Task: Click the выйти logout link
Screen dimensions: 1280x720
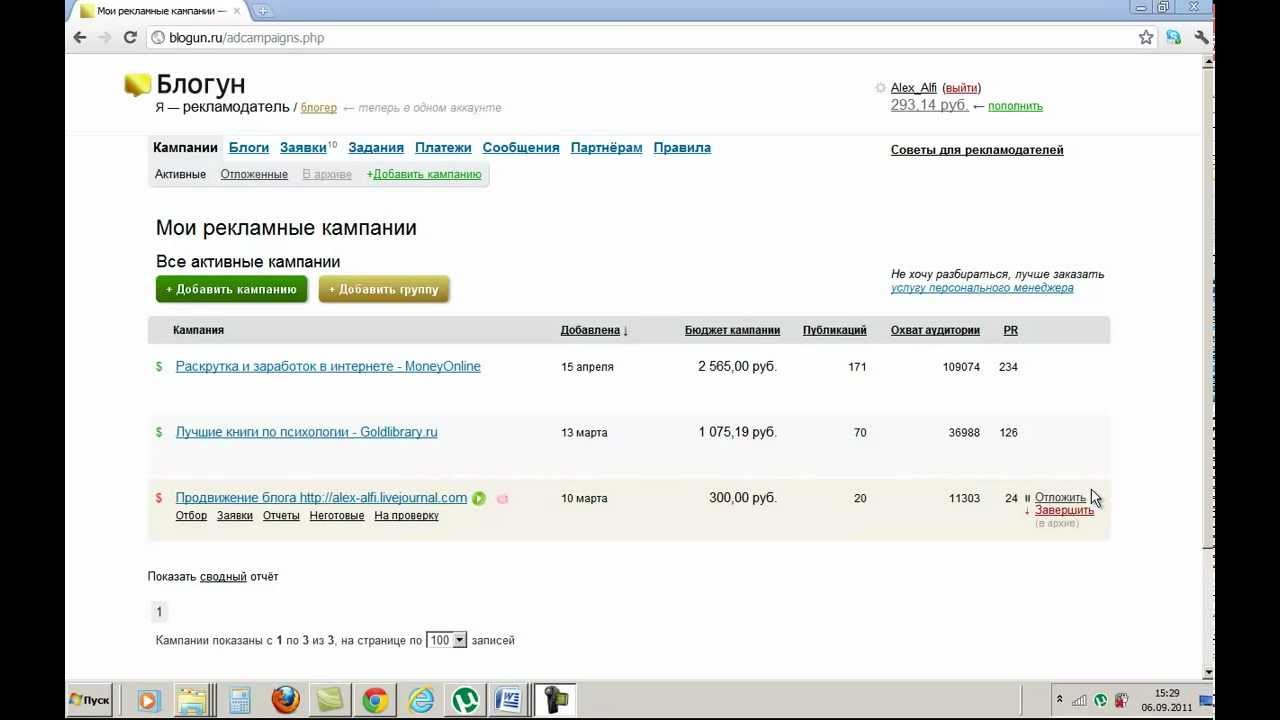Action: [962, 88]
